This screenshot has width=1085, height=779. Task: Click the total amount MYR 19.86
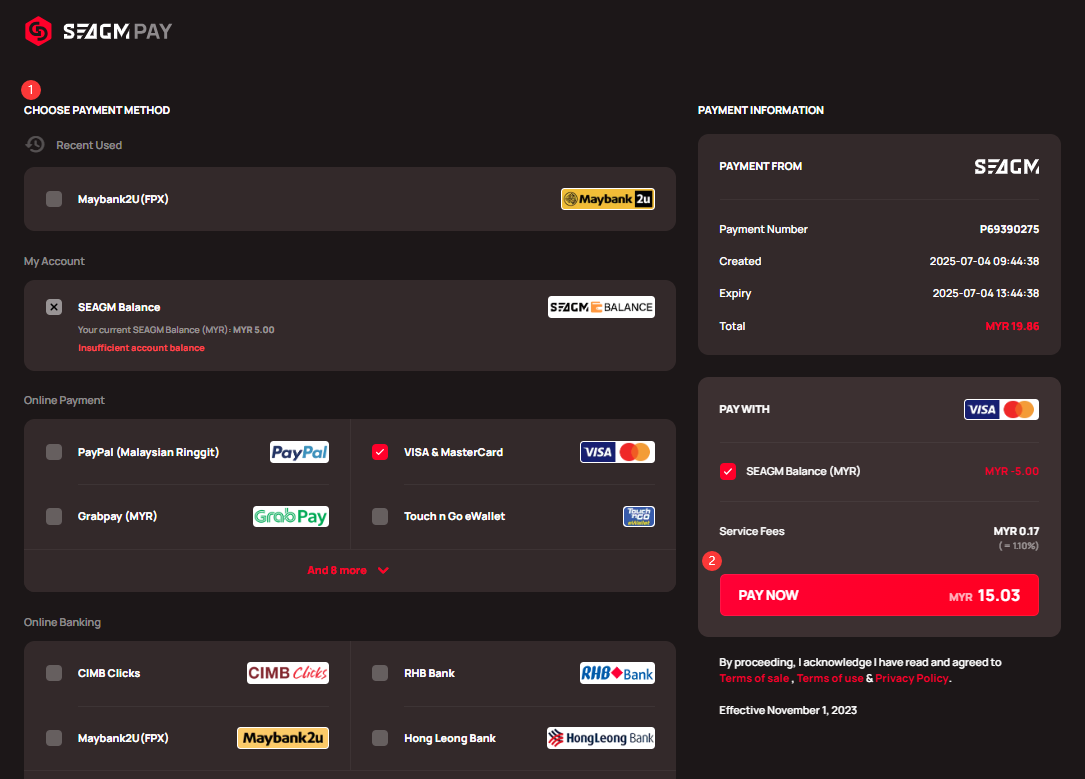pyautogui.click(x=1012, y=327)
